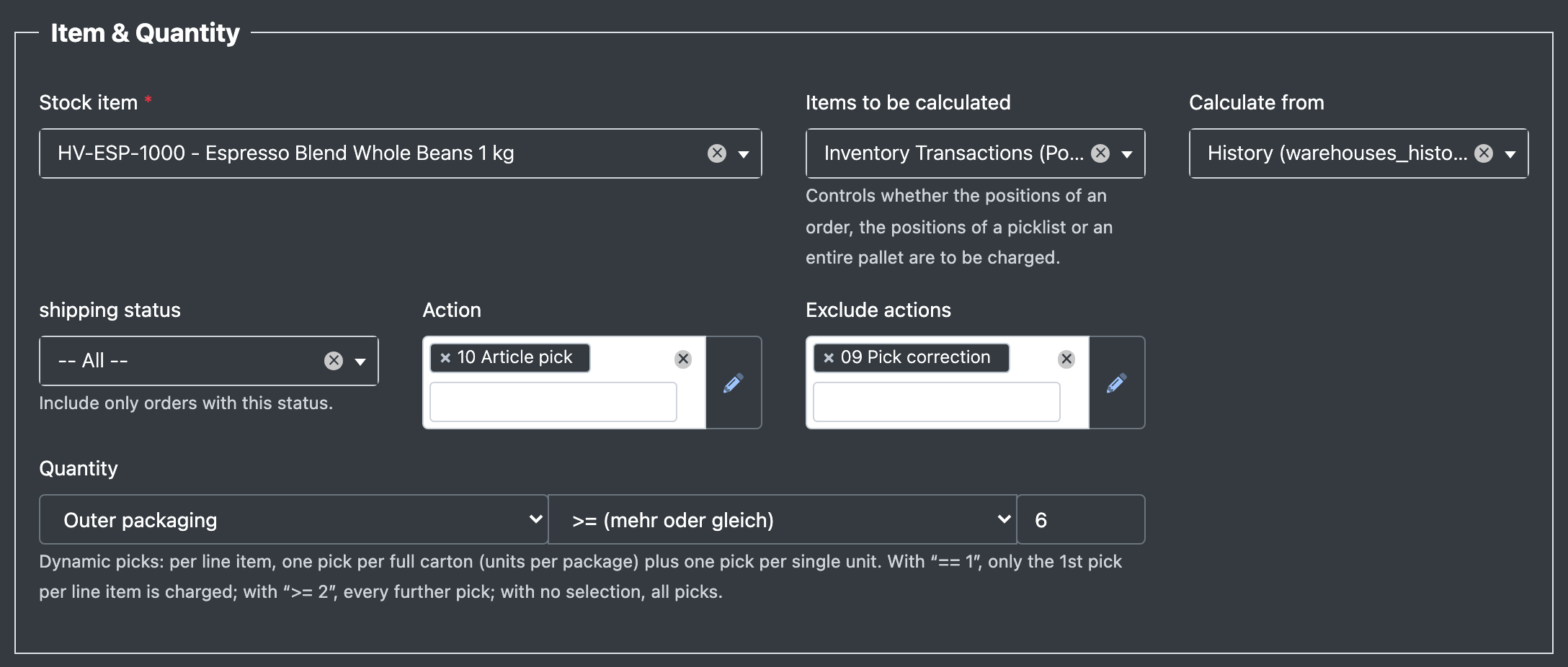Remove the '10 Article pick' tag

pyautogui.click(x=445, y=358)
